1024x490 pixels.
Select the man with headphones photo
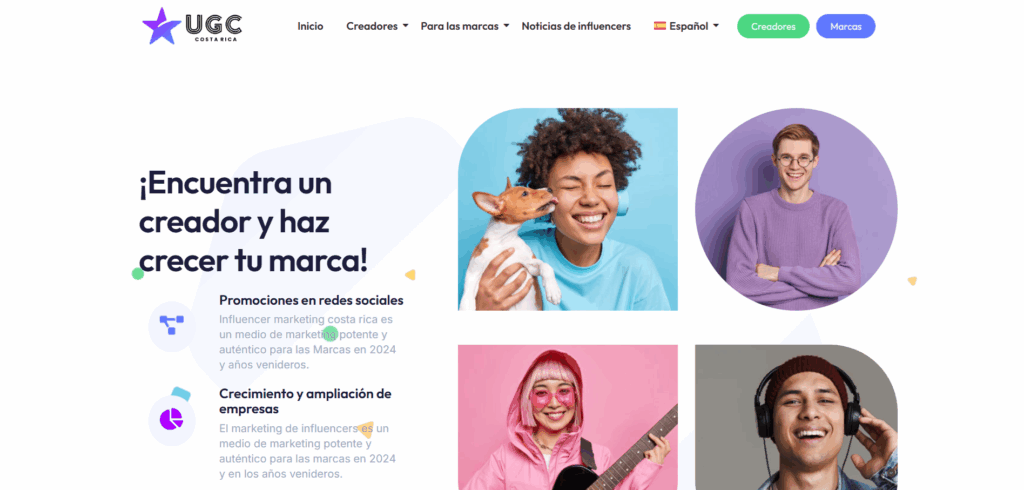(796, 417)
